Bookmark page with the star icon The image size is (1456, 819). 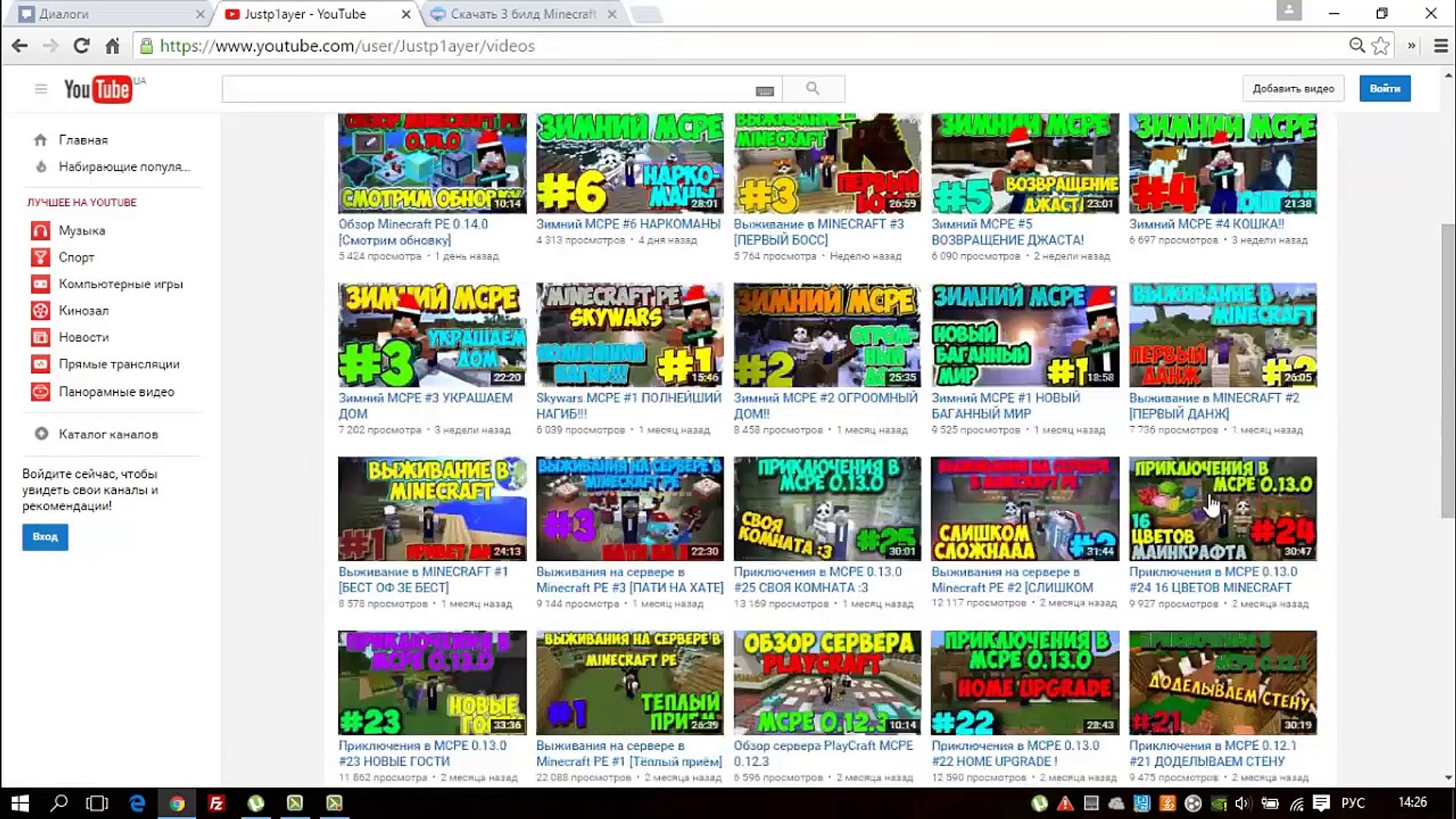1381,46
